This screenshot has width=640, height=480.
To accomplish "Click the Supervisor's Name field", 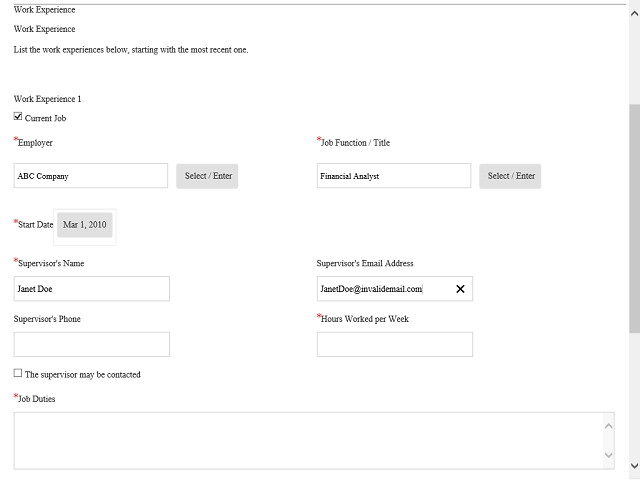I will [x=92, y=289].
